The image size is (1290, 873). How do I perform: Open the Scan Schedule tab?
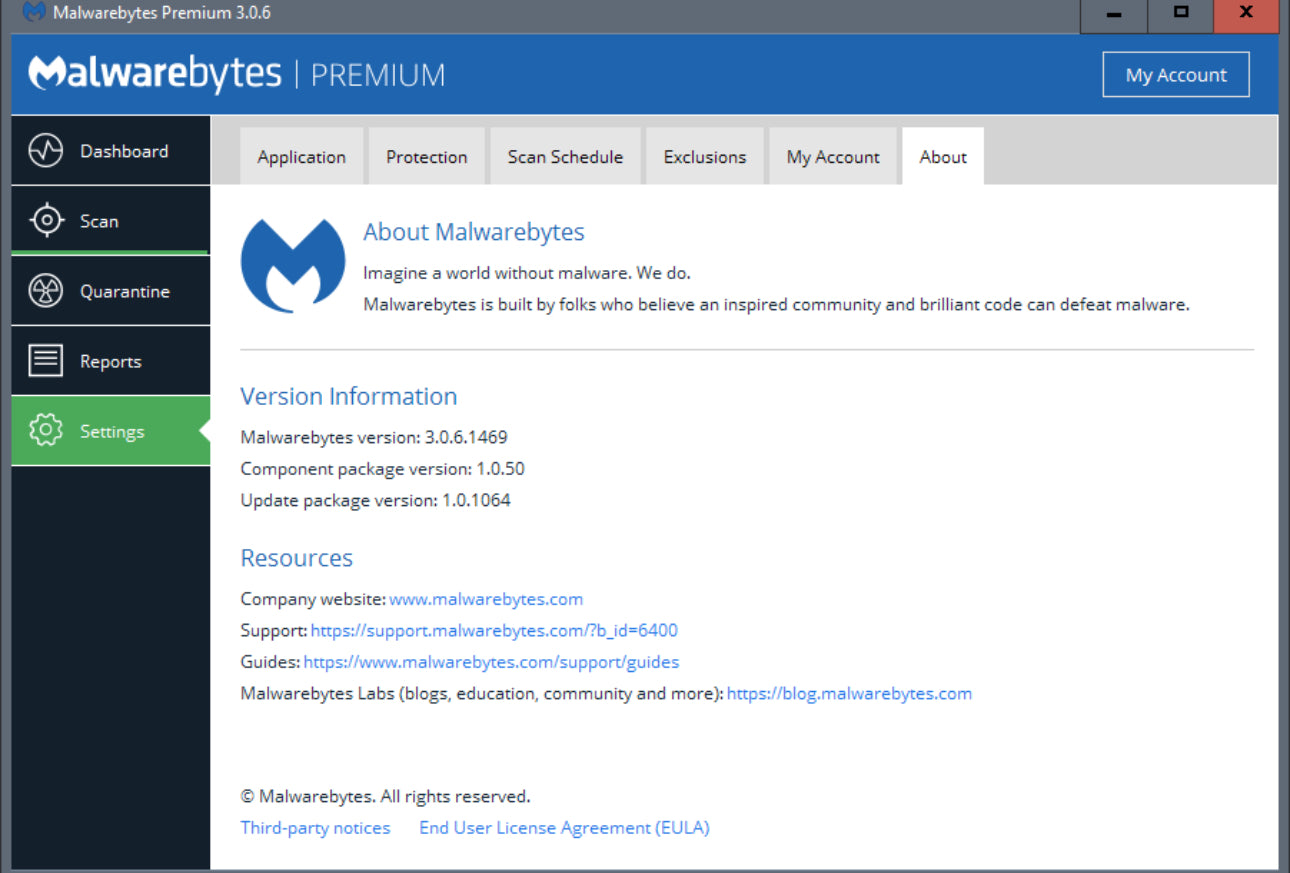pyautogui.click(x=565, y=156)
